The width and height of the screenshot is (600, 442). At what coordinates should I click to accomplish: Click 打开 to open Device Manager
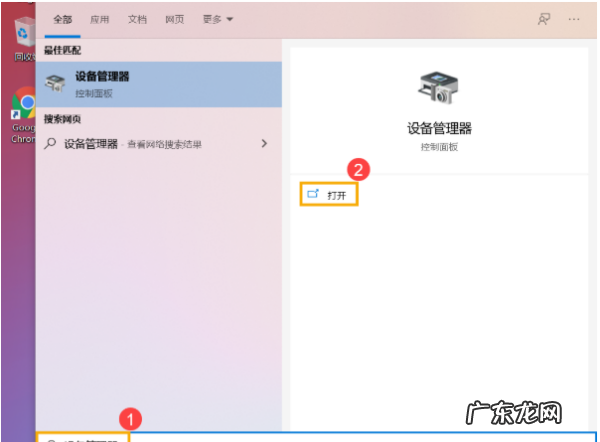329,194
